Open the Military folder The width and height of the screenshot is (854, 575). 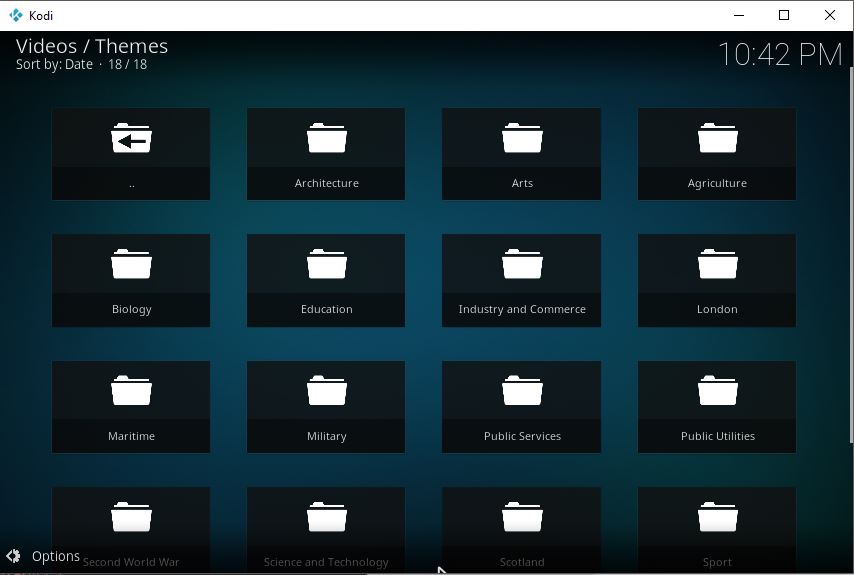point(326,407)
